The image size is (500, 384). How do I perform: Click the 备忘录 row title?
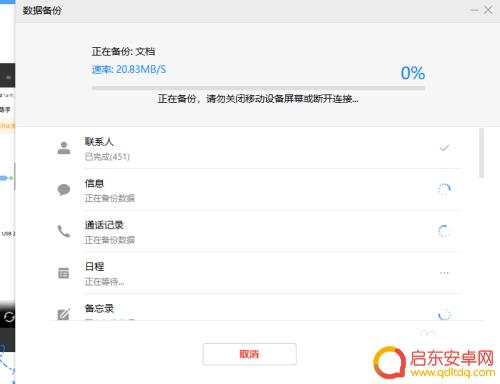coord(99,308)
